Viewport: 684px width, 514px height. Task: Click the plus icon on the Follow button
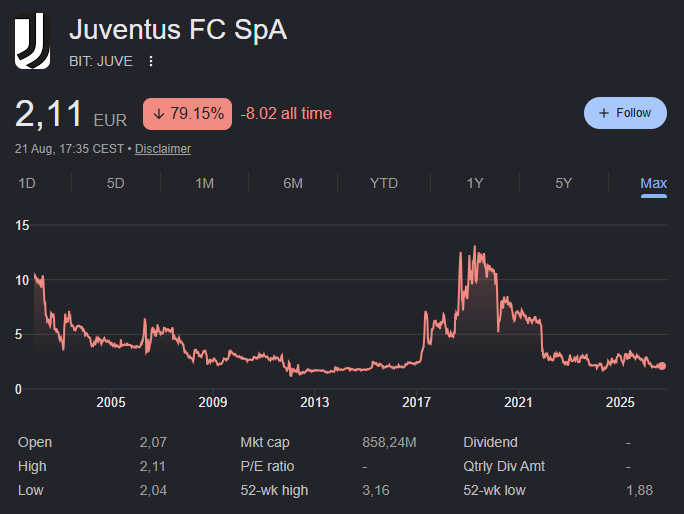(604, 113)
